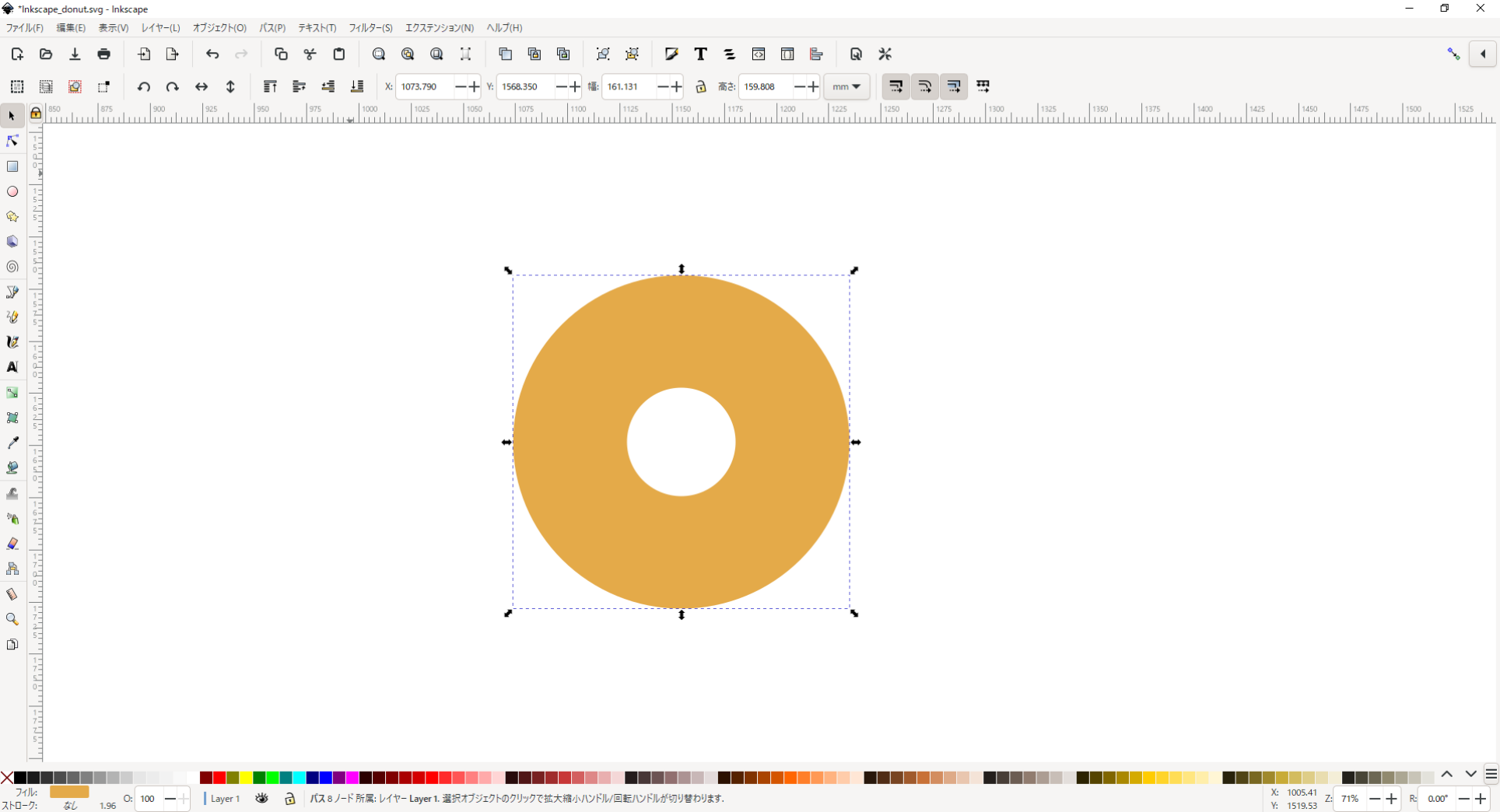
Task: Select the Node editing tool
Action: 12,141
